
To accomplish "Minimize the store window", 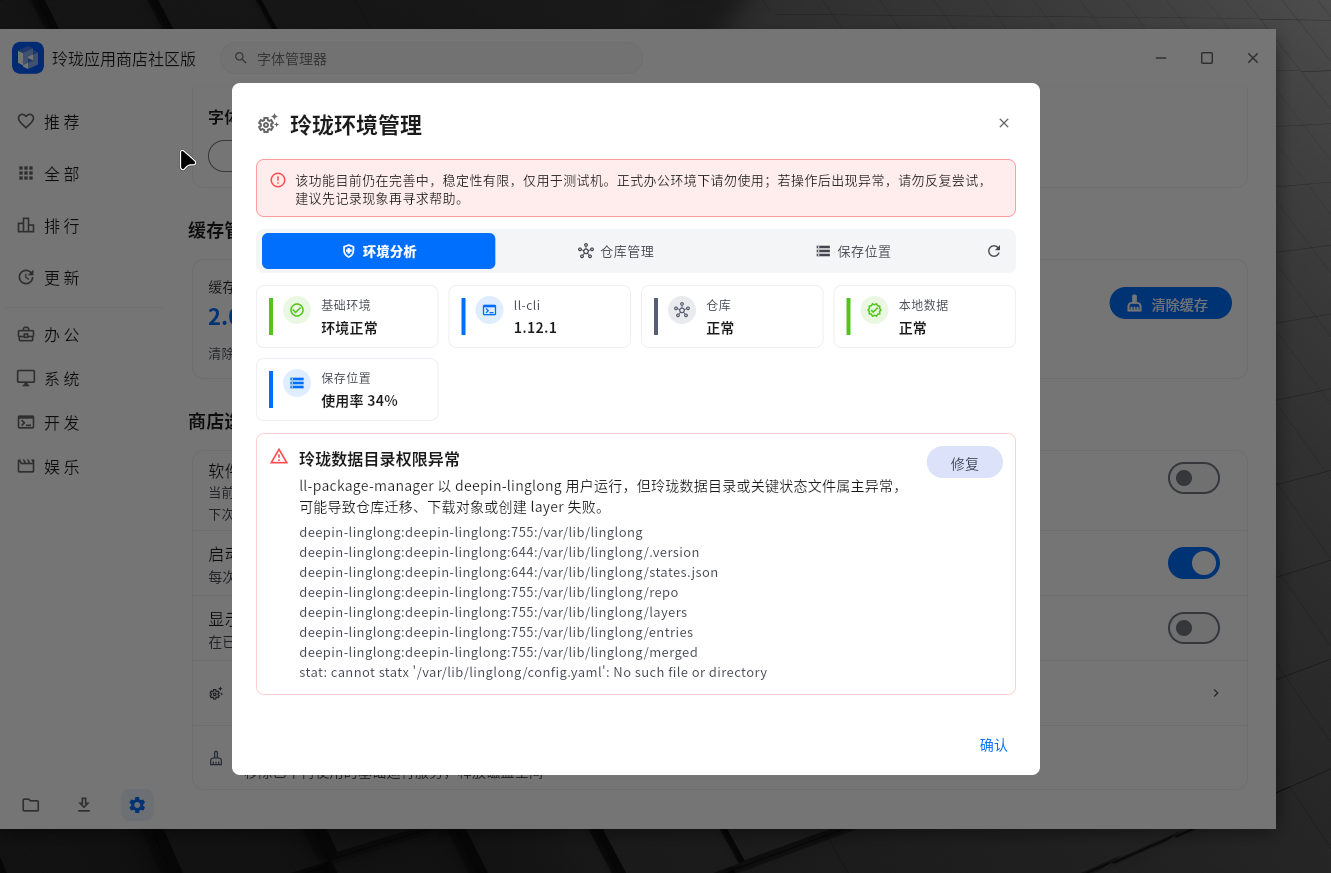I will 1161,58.
